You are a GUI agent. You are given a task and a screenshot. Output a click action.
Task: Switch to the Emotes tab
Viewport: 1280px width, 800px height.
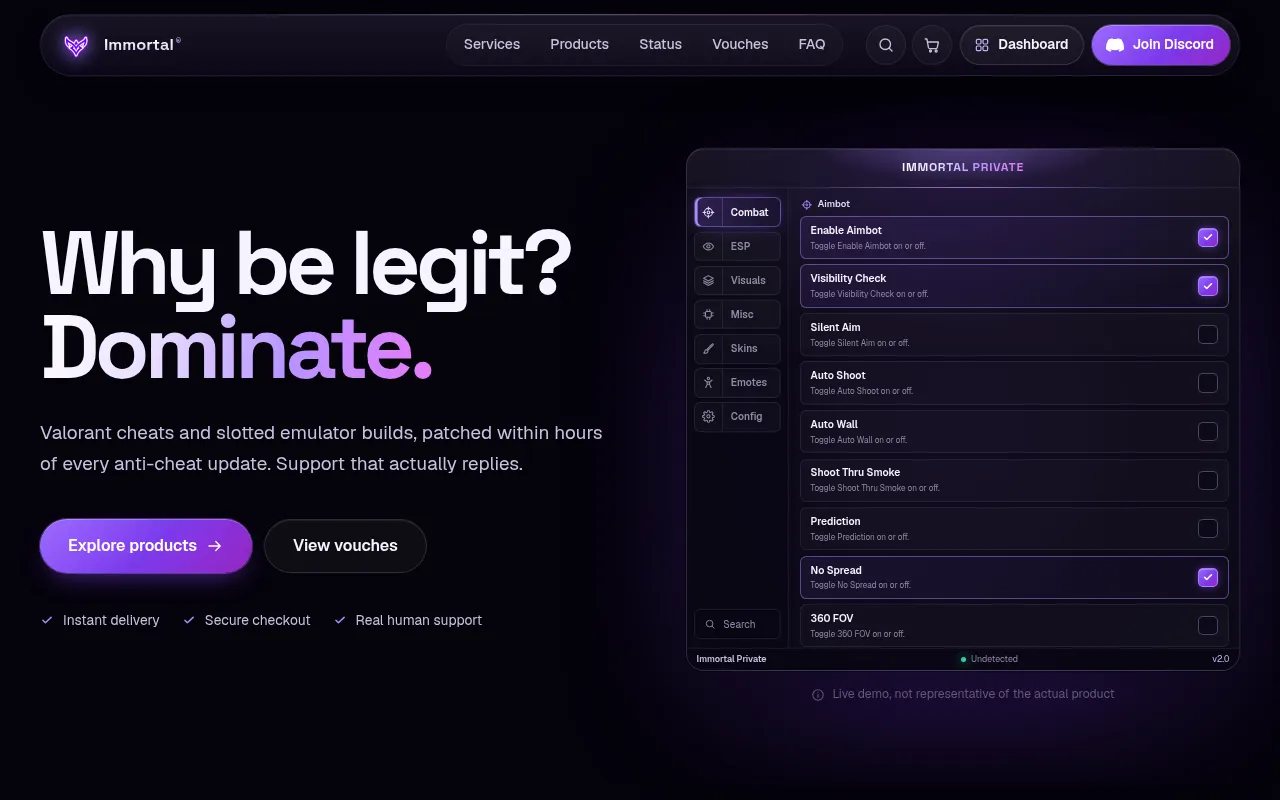738,382
